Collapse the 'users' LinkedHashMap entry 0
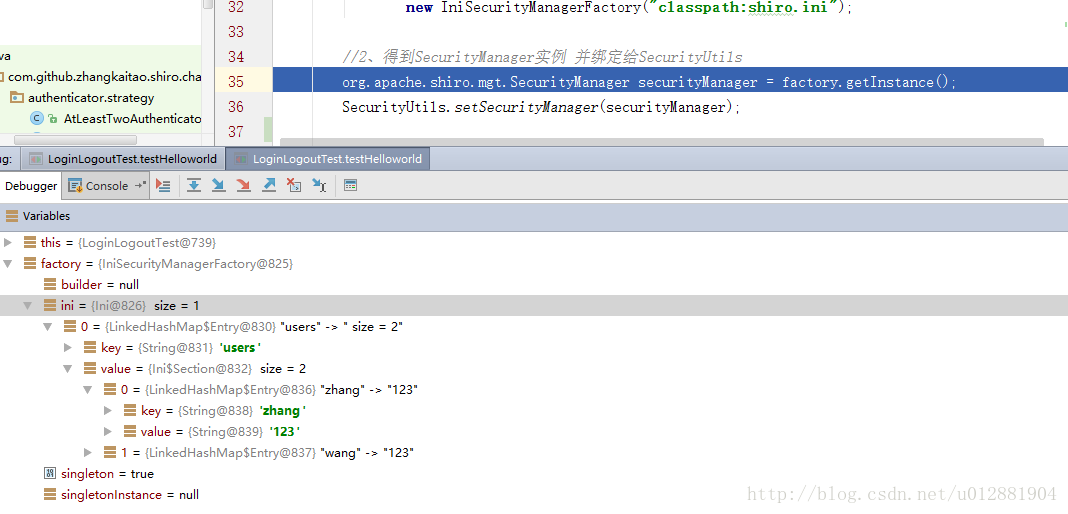Screen dimensions: 1068x514 pos(48,327)
